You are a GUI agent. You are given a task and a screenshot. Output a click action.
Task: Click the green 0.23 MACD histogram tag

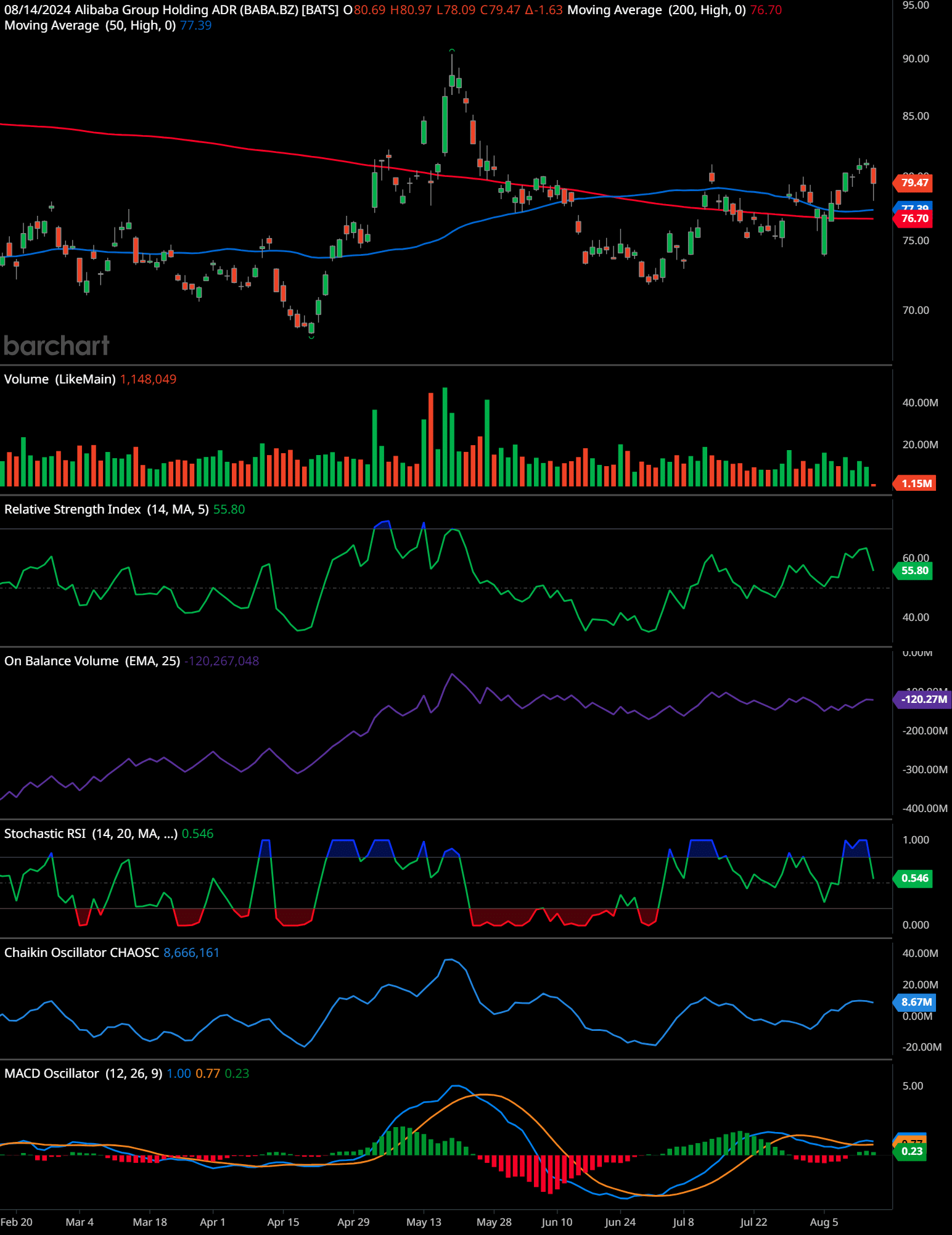pyautogui.click(x=911, y=1151)
